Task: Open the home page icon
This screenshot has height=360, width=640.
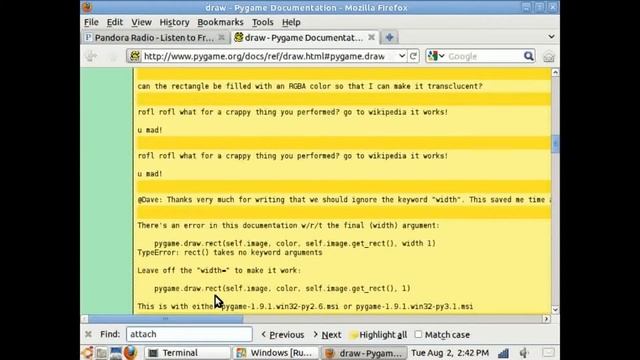Action: tap(549, 57)
